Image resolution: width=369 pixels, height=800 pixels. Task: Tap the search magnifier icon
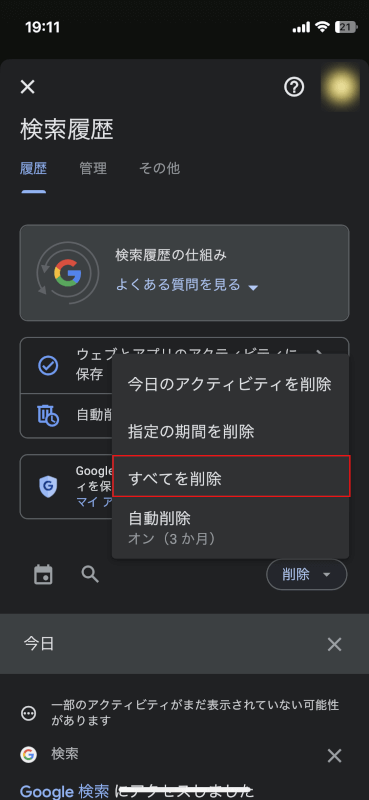click(x=90, y=574)
